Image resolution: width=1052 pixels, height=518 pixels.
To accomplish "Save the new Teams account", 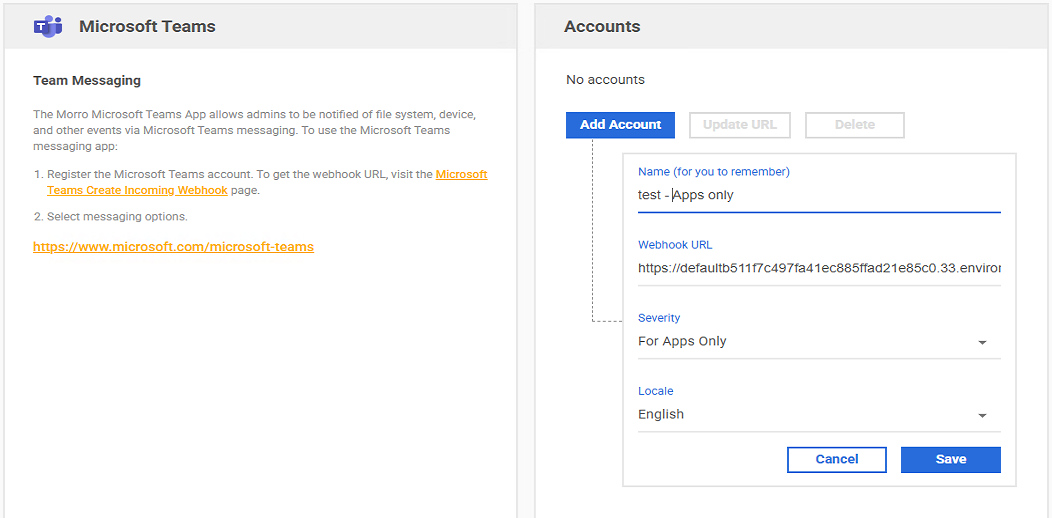I will tap(951, 460).
